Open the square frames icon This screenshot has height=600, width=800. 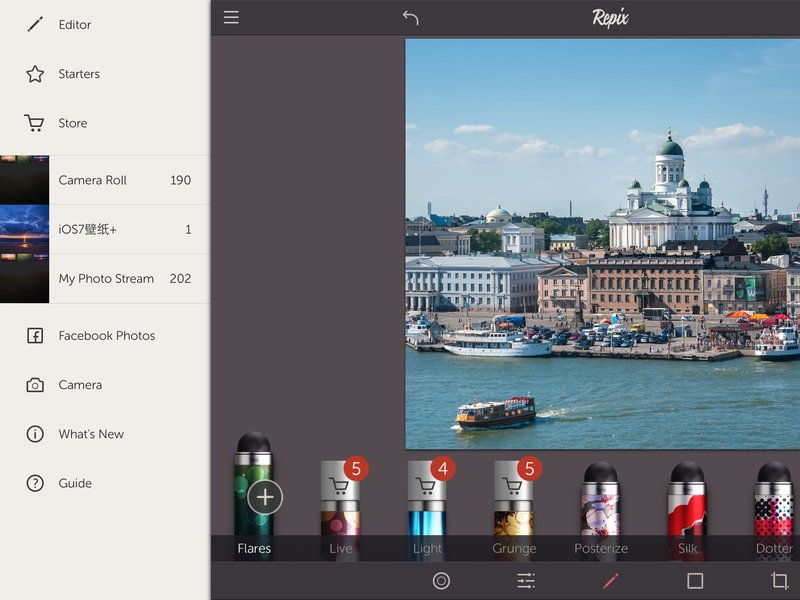tap(695, 581)
